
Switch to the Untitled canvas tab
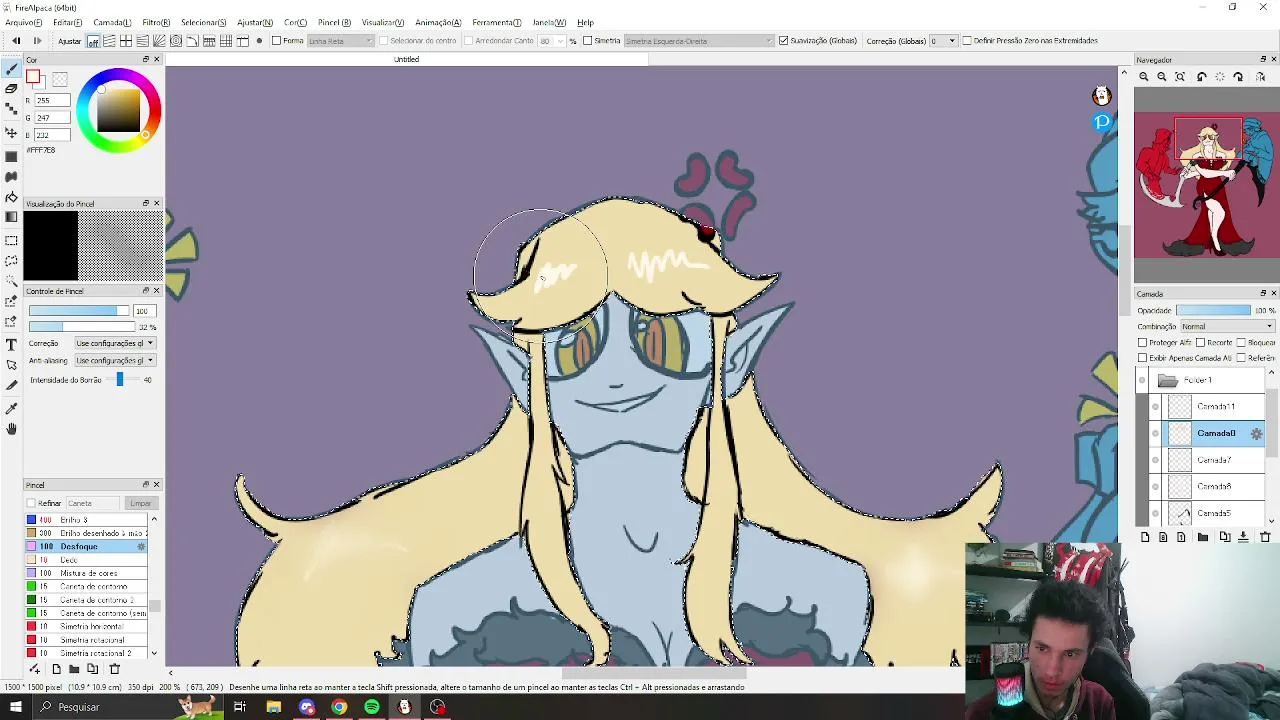[407, 60]
